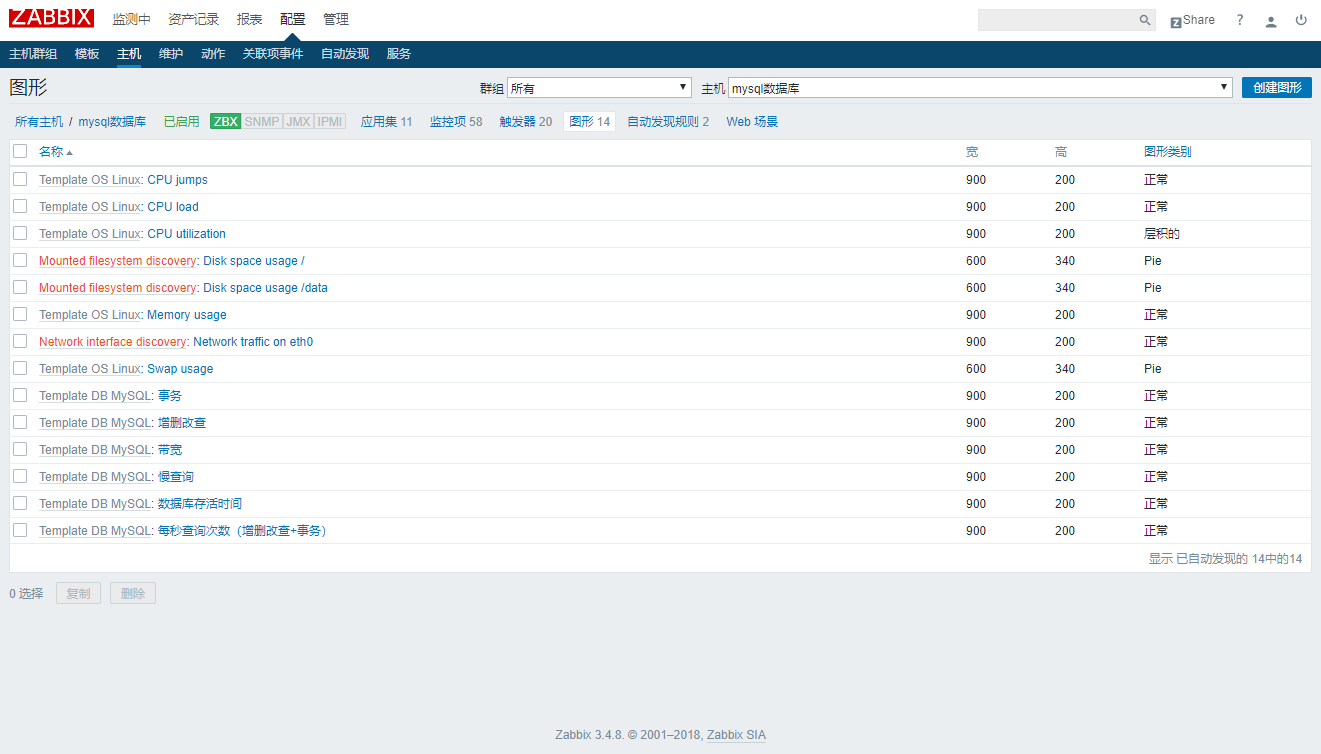Open the 报表 top menu
This screenshot has width=1321, height=754.
point(250,20)
